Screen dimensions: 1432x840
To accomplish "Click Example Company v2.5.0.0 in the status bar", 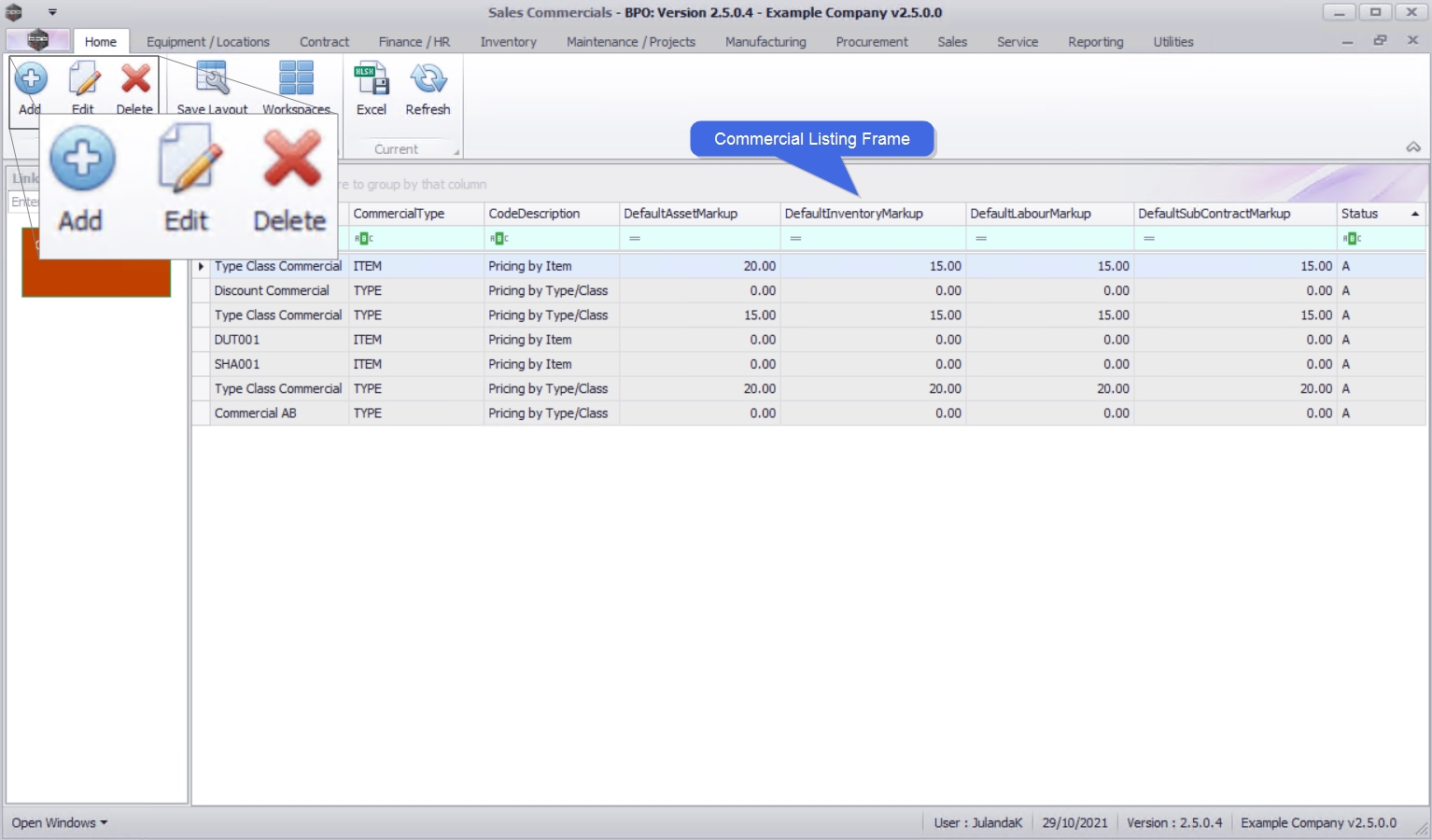I will pyautogui.click(x=1318, y=823).
